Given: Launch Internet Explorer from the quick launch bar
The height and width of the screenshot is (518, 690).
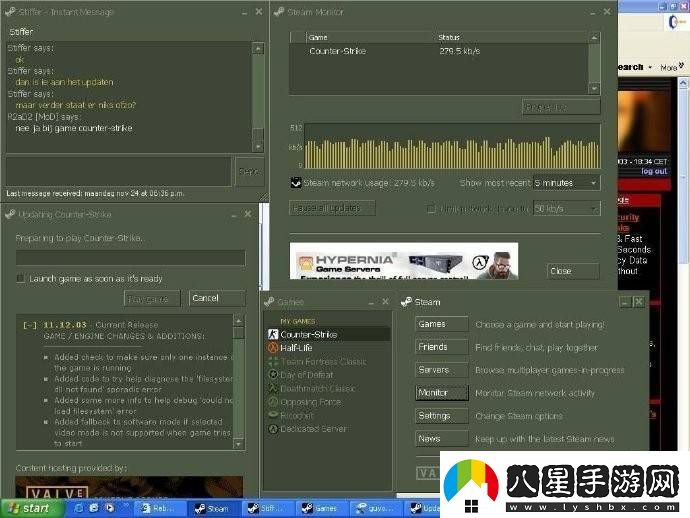Looking at the screenshot, I should pos(79,508).
